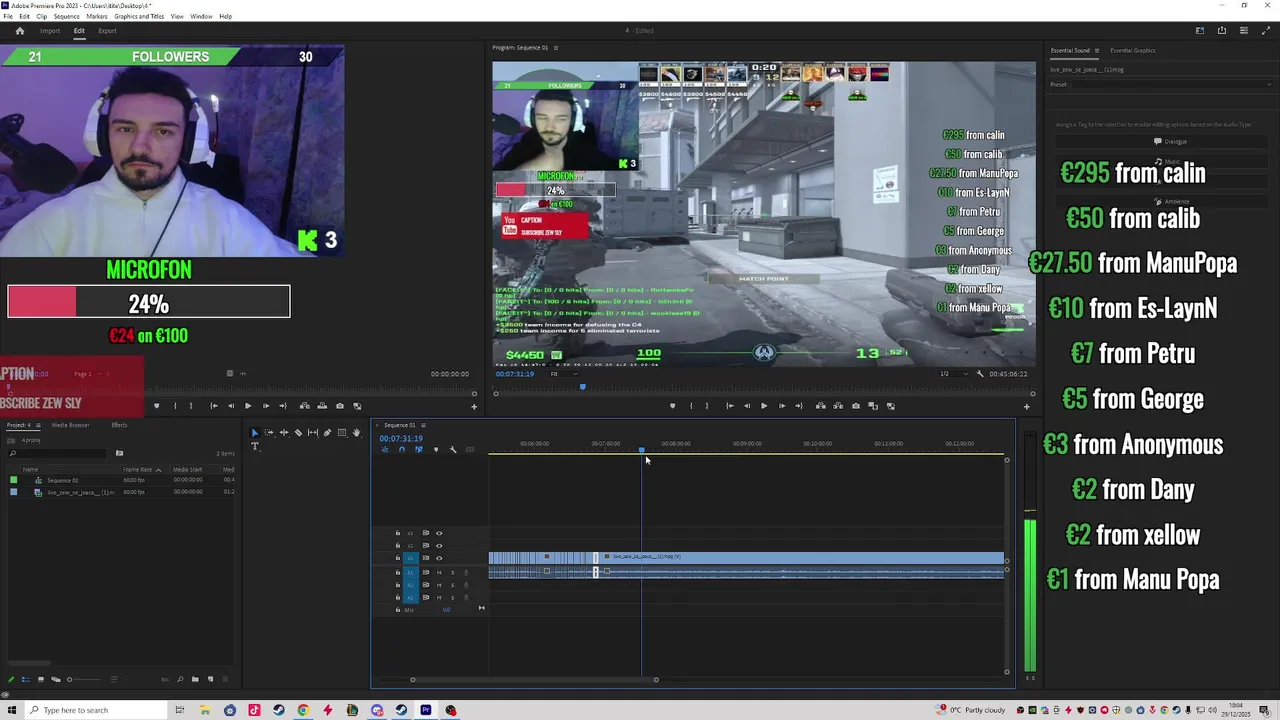Open the Import workspace tab
Viewport: 1280px width, 720px height.
click(50, 31)
